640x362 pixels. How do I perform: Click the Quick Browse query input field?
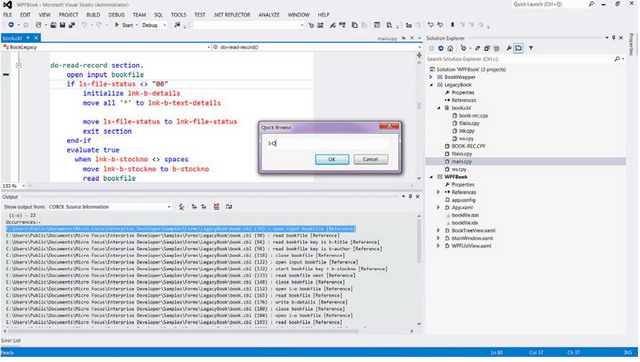327,144
